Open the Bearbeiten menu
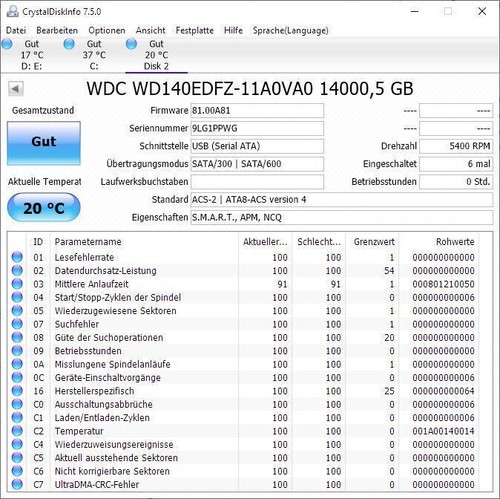This screenshot has height=499, width=500. [x=57, y=30]
